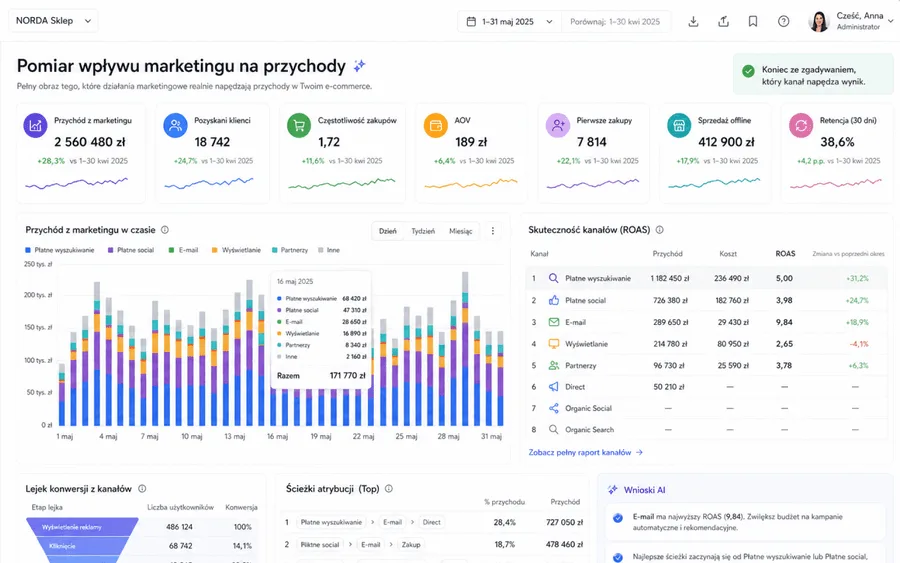This screenshot has height=563, width=900.
Task: Click the Przychód z marketingu chart icon
Action: (x=35, y=126)
